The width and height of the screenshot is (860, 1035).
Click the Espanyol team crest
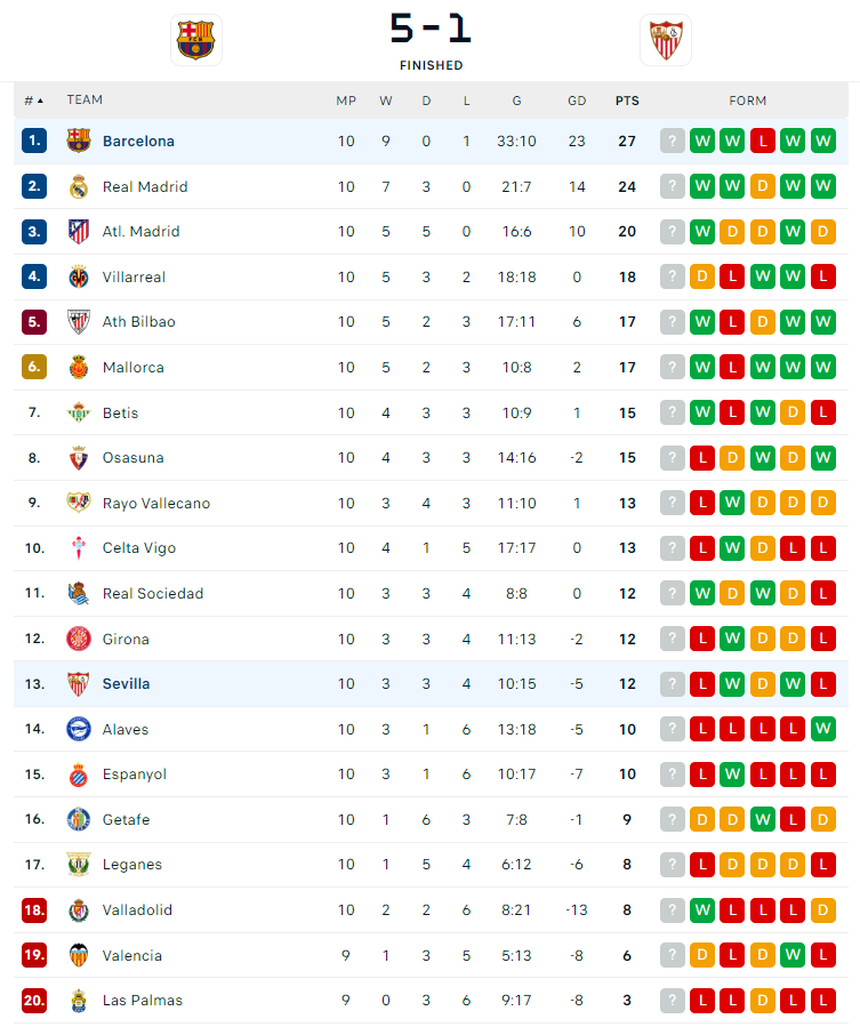[x=79, y=774]
